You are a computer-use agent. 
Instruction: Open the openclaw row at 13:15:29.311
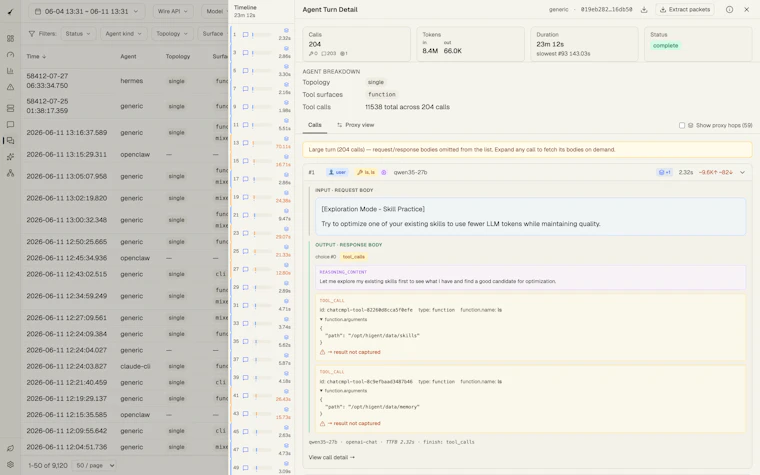point(125,154)
